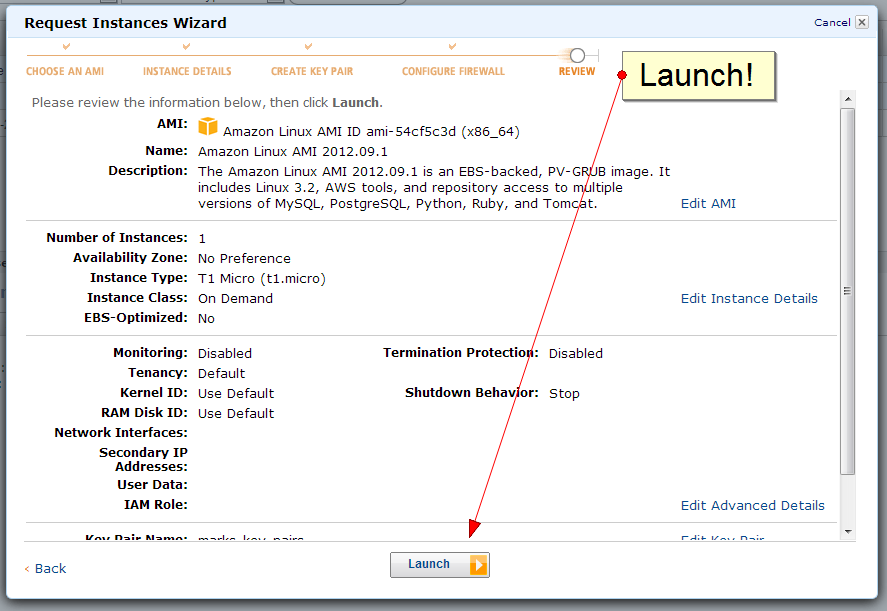Close the wizard with the X button
The width and height of the screenshot is (887, 611).
pos(862,22)
